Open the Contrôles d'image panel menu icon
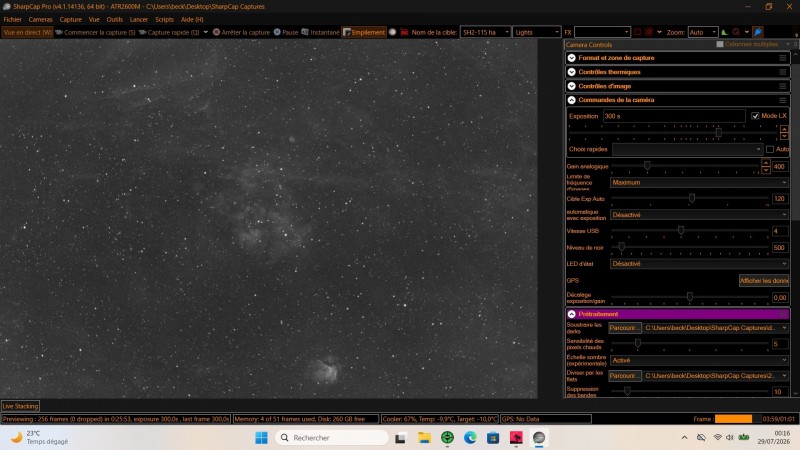The image size is (800, 450). [783, 86]
